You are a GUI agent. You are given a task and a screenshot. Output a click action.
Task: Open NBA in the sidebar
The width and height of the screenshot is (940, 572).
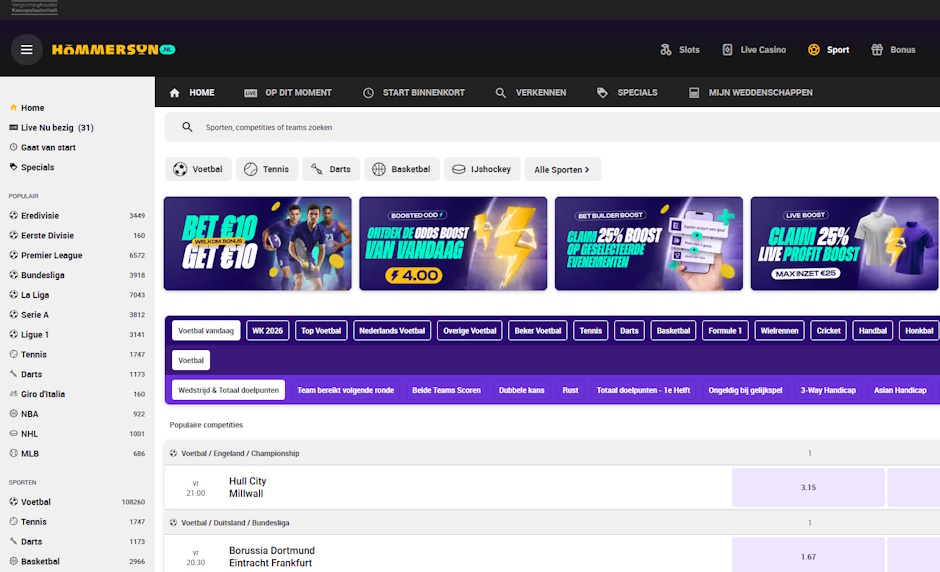(77, 414)
